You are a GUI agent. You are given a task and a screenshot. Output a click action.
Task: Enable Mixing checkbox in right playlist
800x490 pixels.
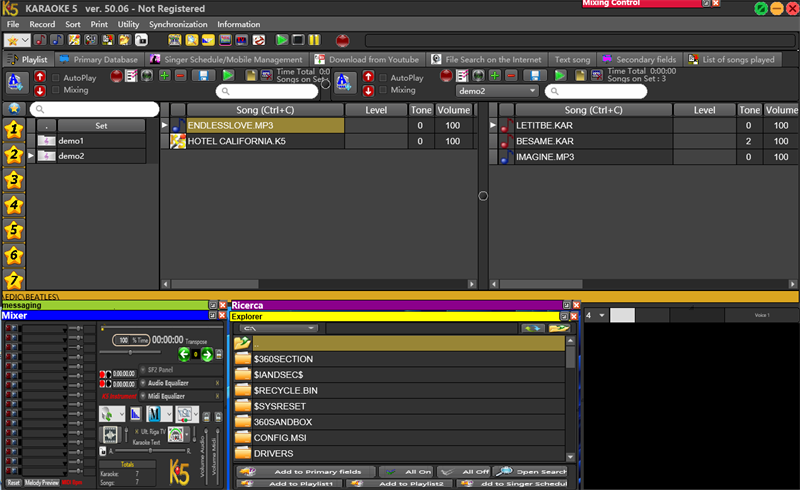click(383, 90)
